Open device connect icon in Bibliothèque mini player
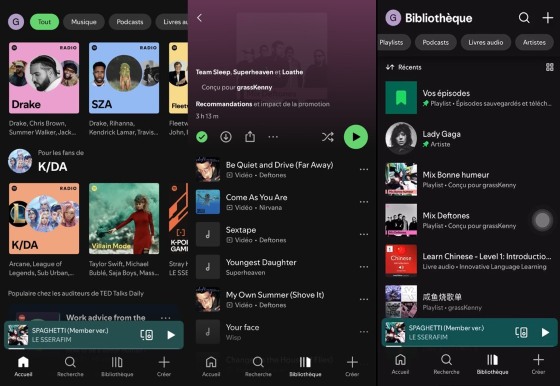 point(521,332)
